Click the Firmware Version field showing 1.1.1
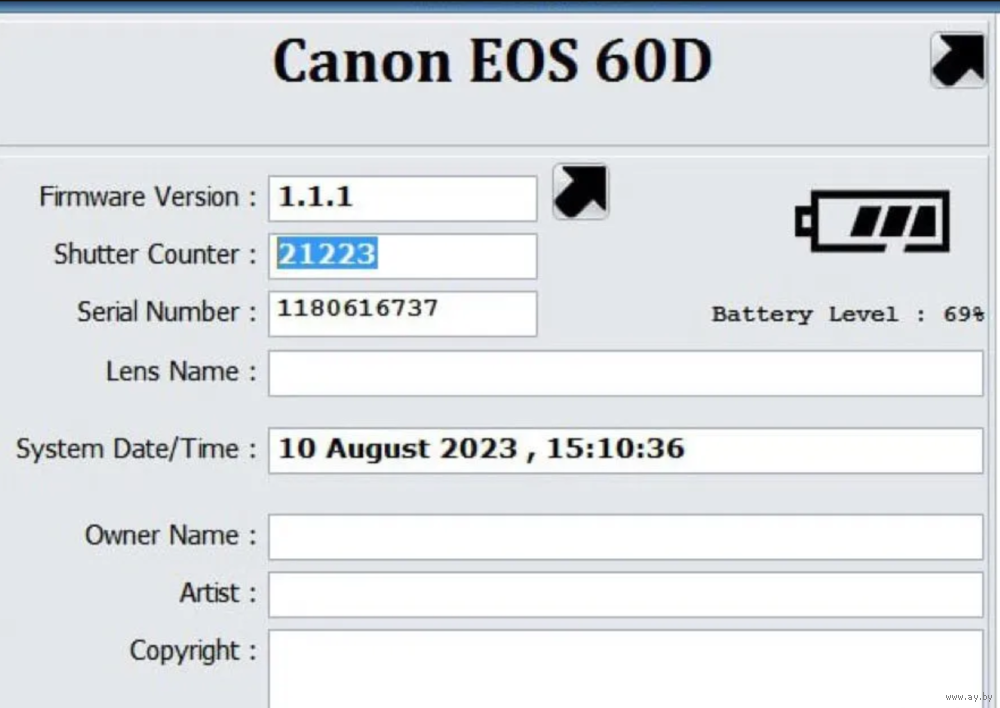1000x708 pixels. tap(402, 198)
